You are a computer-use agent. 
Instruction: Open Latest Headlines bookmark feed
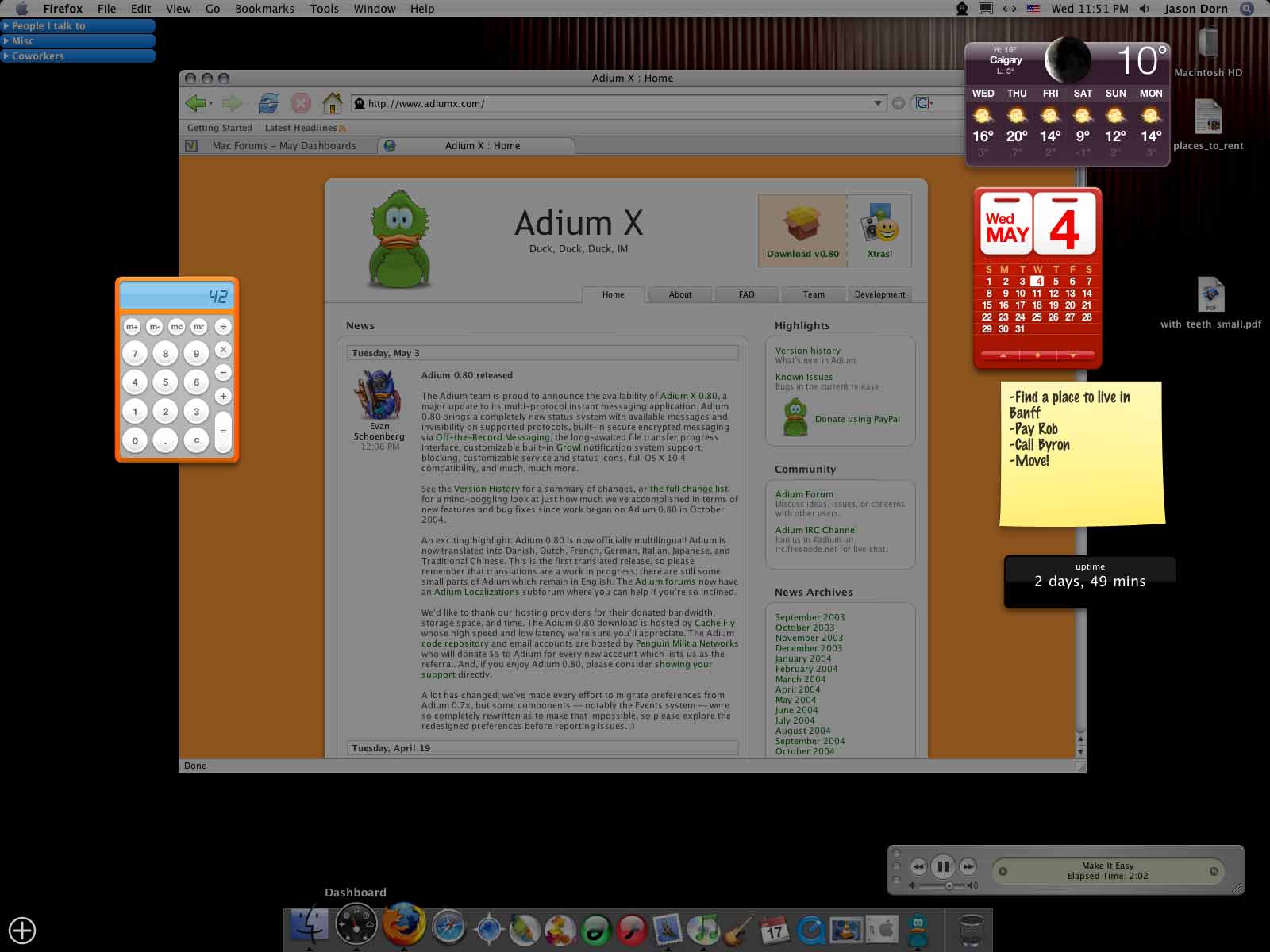click(305, 128)
